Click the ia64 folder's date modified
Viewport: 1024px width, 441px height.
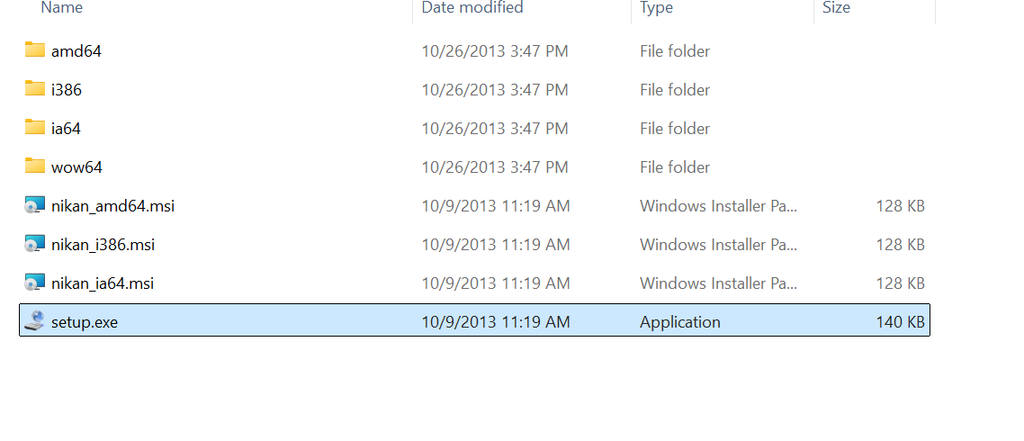(495, 129)
